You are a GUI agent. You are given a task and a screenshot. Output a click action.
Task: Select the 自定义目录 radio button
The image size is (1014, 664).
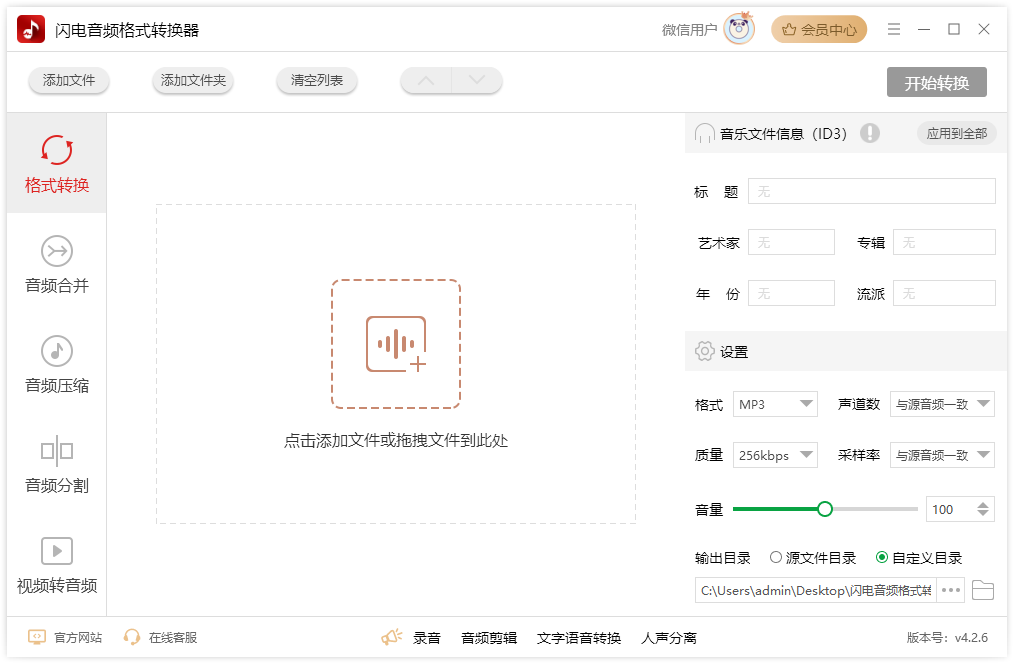pyautogui.click(x=882, y=558)
